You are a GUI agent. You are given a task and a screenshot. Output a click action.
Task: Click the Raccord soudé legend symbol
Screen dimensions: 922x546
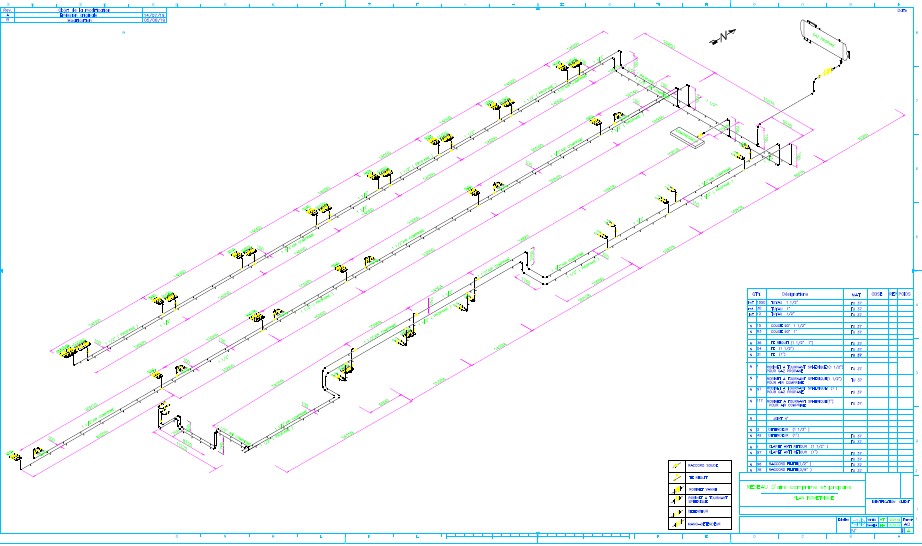pyautogui.click(x=676, y=465)
